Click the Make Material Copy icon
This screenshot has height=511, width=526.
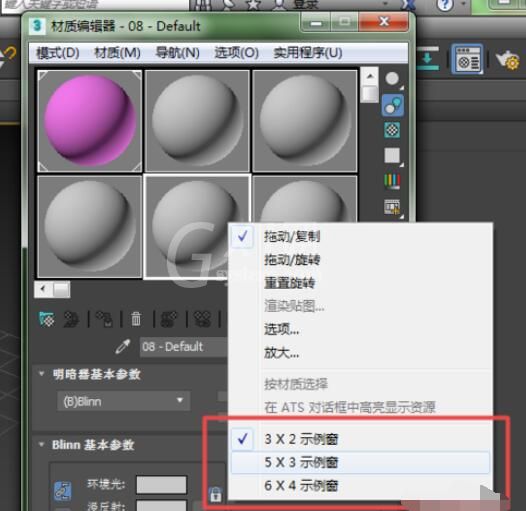coord(169,319)
